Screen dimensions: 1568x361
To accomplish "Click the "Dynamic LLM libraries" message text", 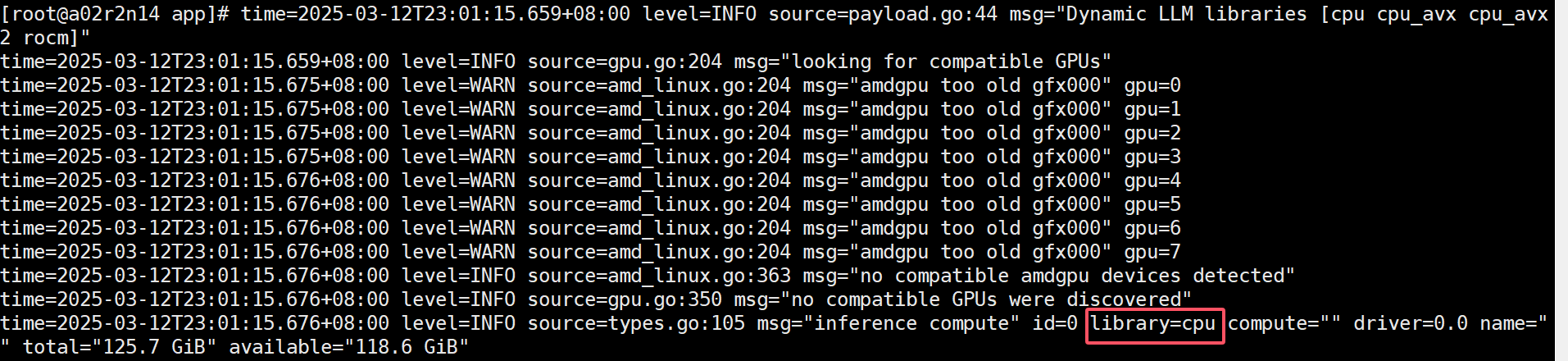I will tap(1186, 14).
